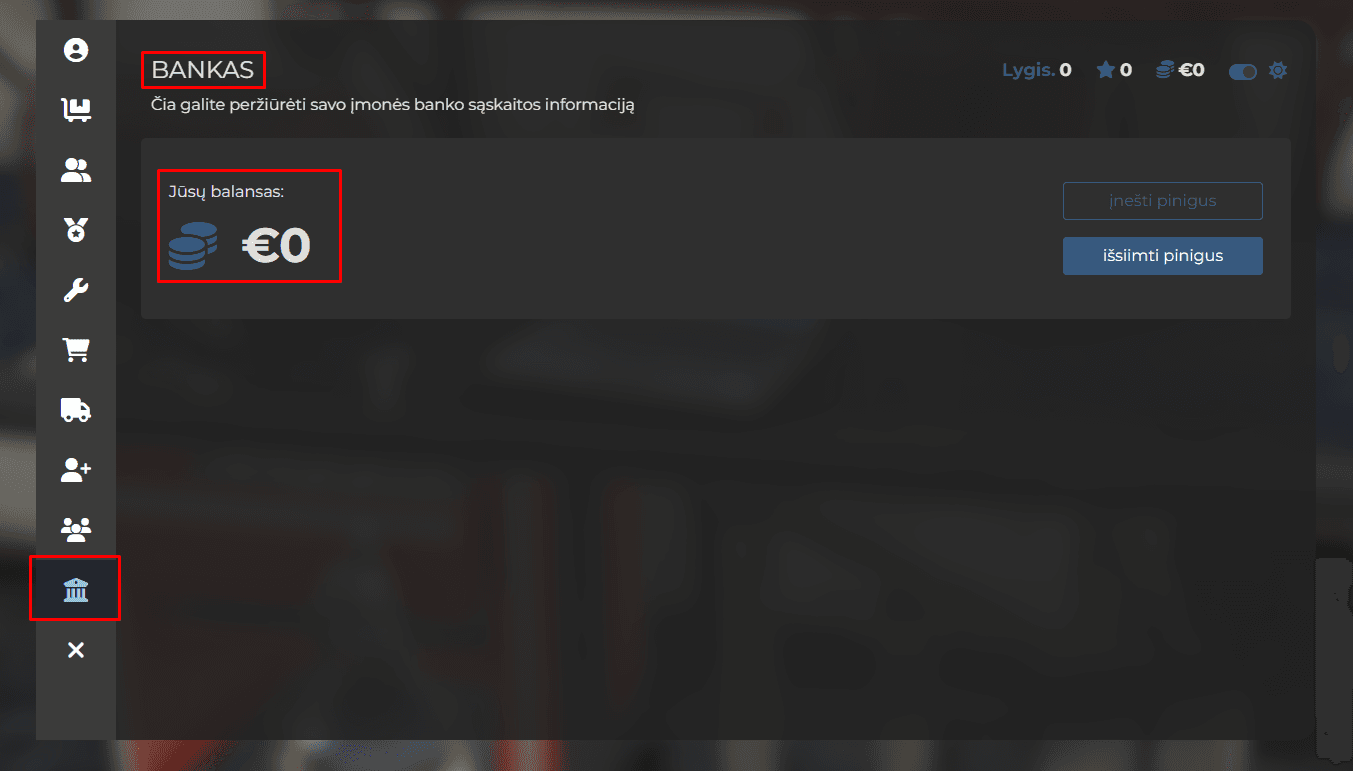Click the star points indicator
Viewport: 1353px width, 771px height.
[x=1114, y=70]
